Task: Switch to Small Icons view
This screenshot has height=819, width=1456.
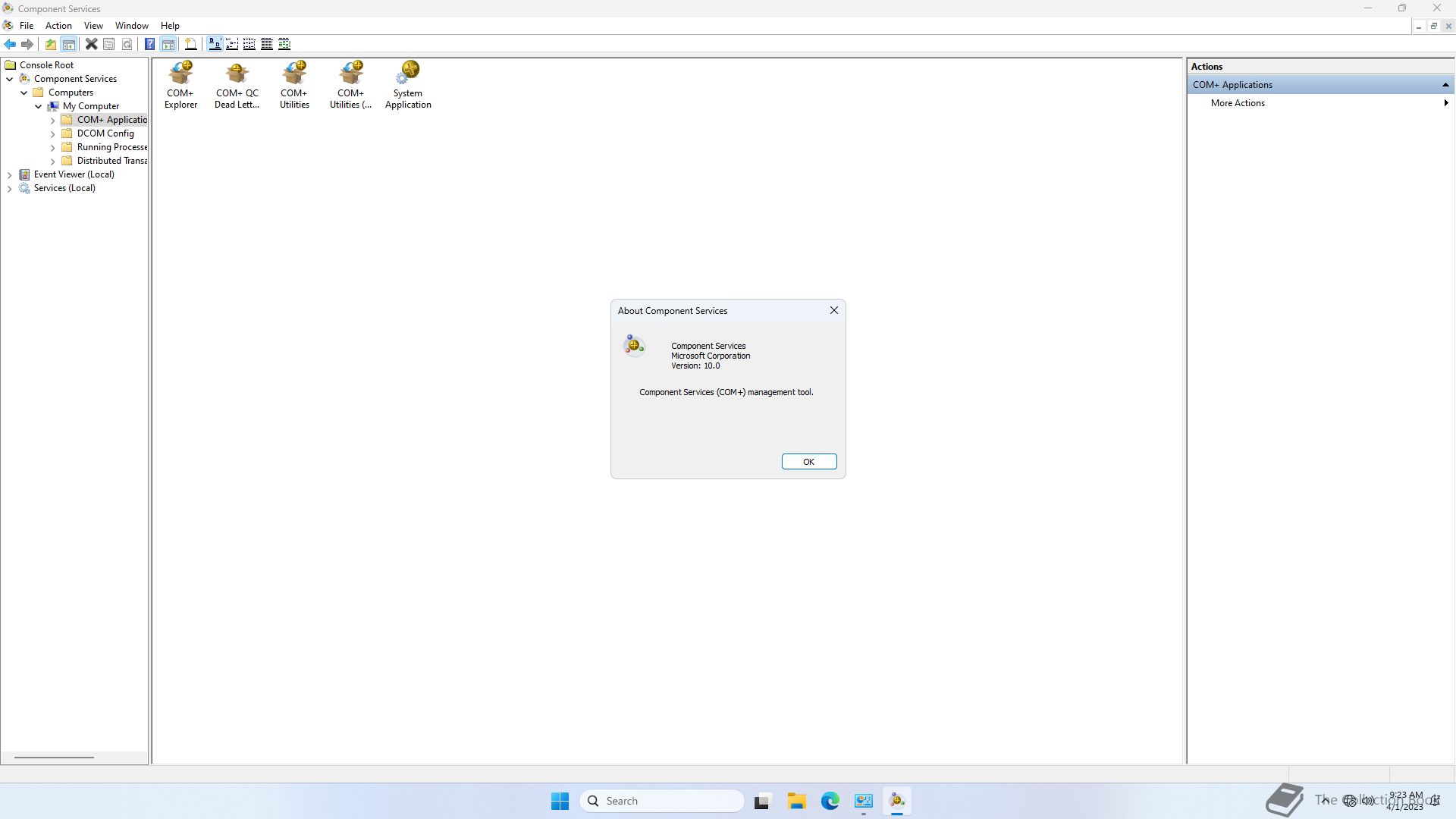Action: [232, 44]
